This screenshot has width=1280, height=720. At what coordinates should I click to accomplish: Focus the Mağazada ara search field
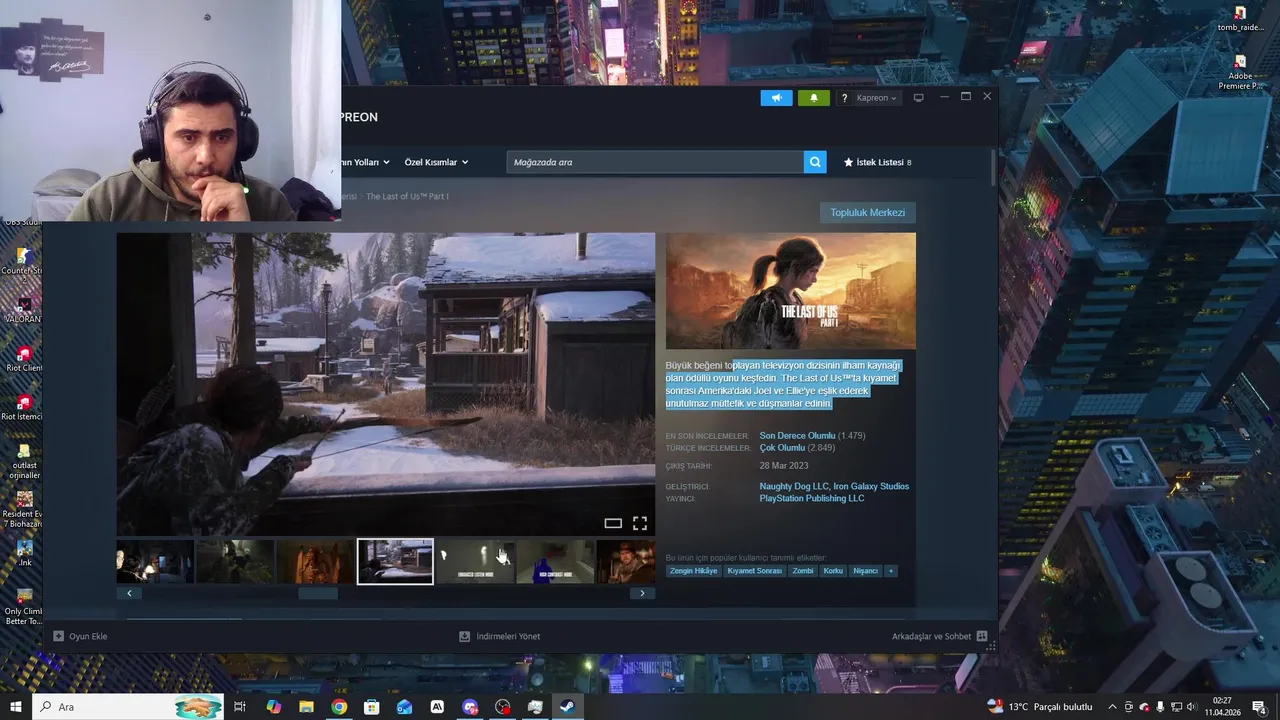click(655, 162)
